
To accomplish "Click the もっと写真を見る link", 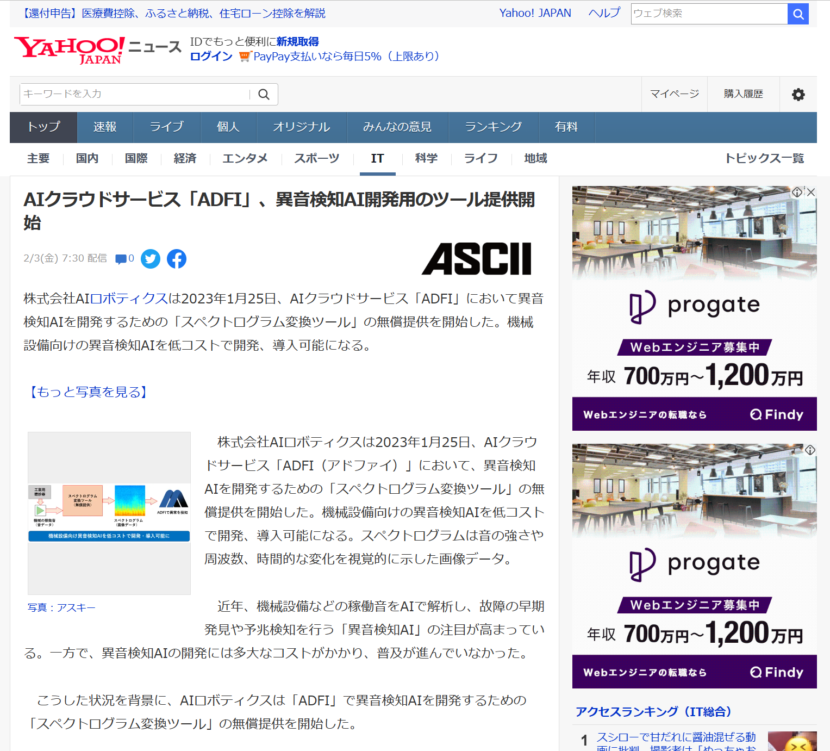I will pyautogui.click(x=89, y=392).
